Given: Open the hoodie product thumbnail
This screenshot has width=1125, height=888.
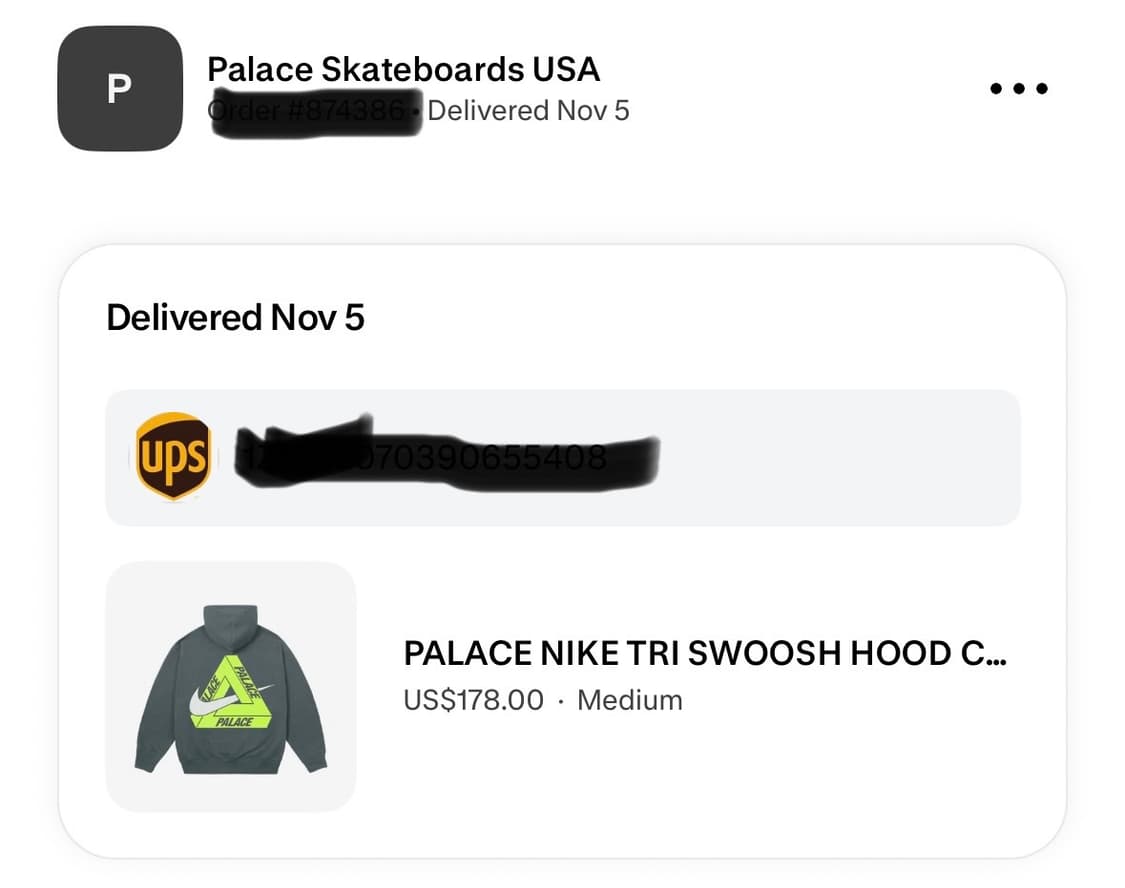Looking at the screenshot, I should tap(231, 686).
